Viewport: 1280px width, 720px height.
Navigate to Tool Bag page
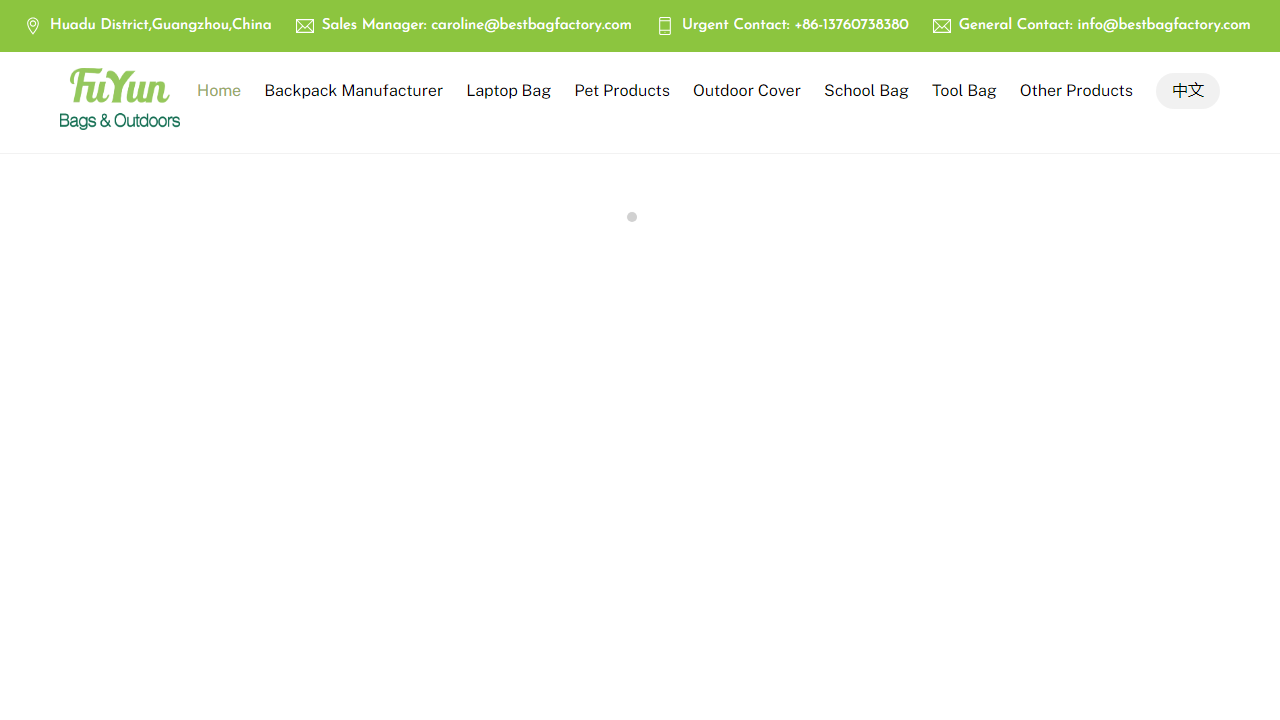tap(964, 91)
